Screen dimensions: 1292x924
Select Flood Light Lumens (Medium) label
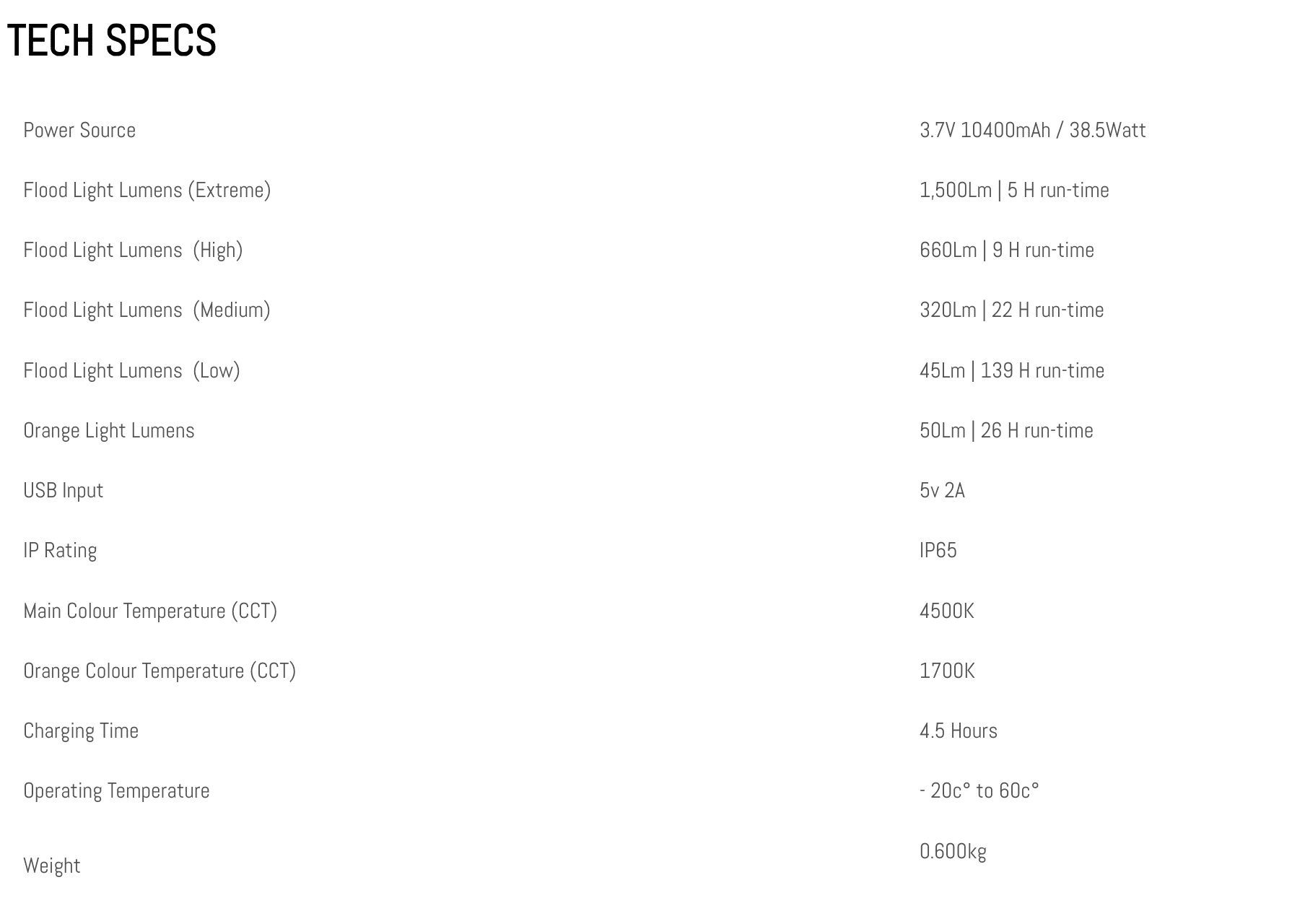click(147, 310)
